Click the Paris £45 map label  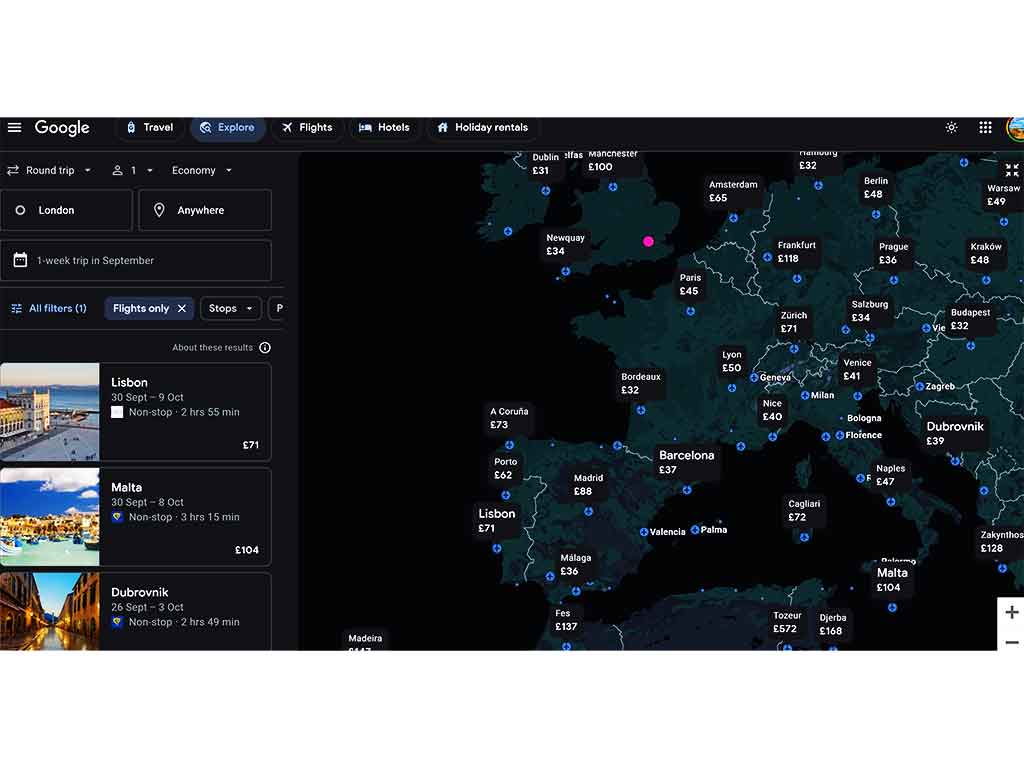[x=690, y=284]
